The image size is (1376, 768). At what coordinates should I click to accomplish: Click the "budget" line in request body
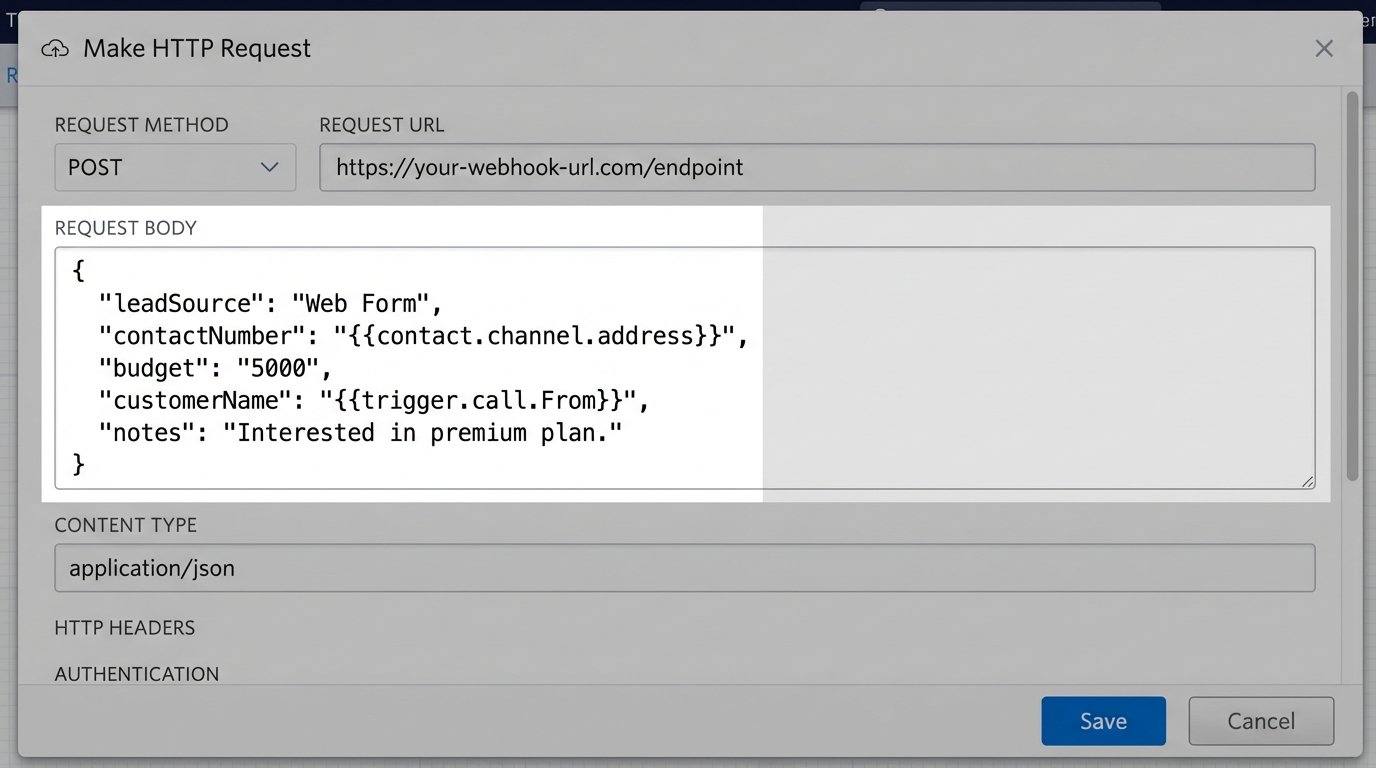[x=215, y=368]
